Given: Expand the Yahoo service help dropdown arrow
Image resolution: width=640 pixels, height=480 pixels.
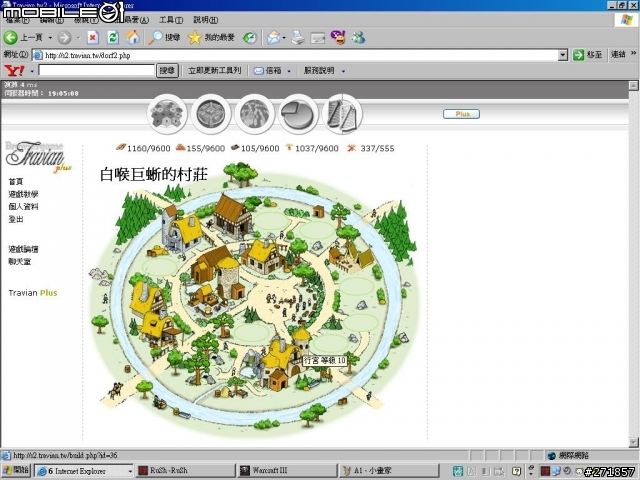Looking at the screenshot, I should coord(343,71).
